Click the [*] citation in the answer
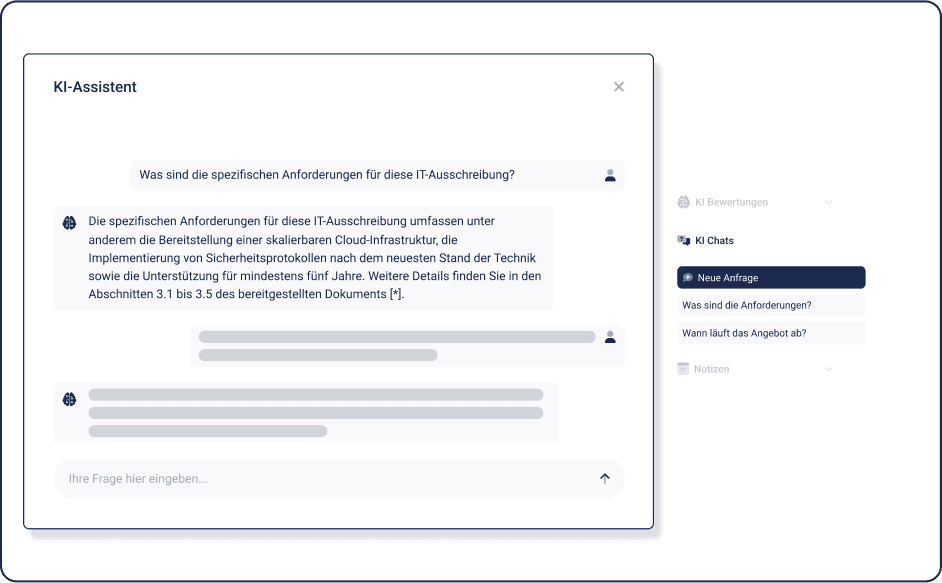 pyautogui.click(x=396, y=294)
